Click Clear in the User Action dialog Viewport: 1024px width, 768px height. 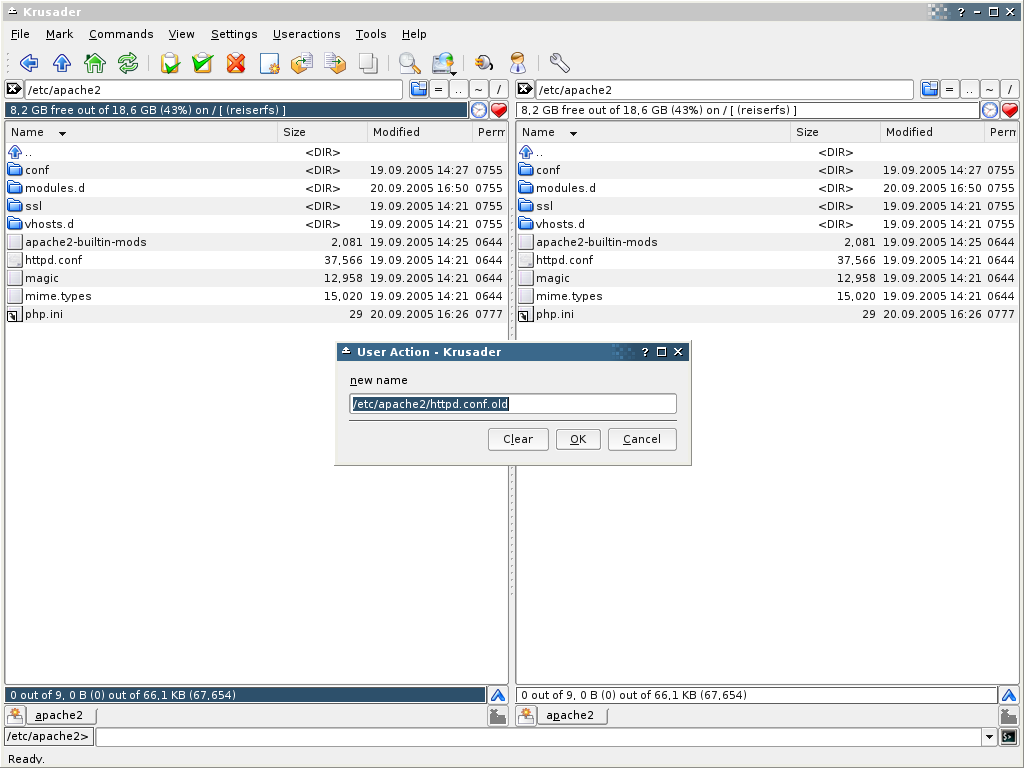(x=519, y=439)
